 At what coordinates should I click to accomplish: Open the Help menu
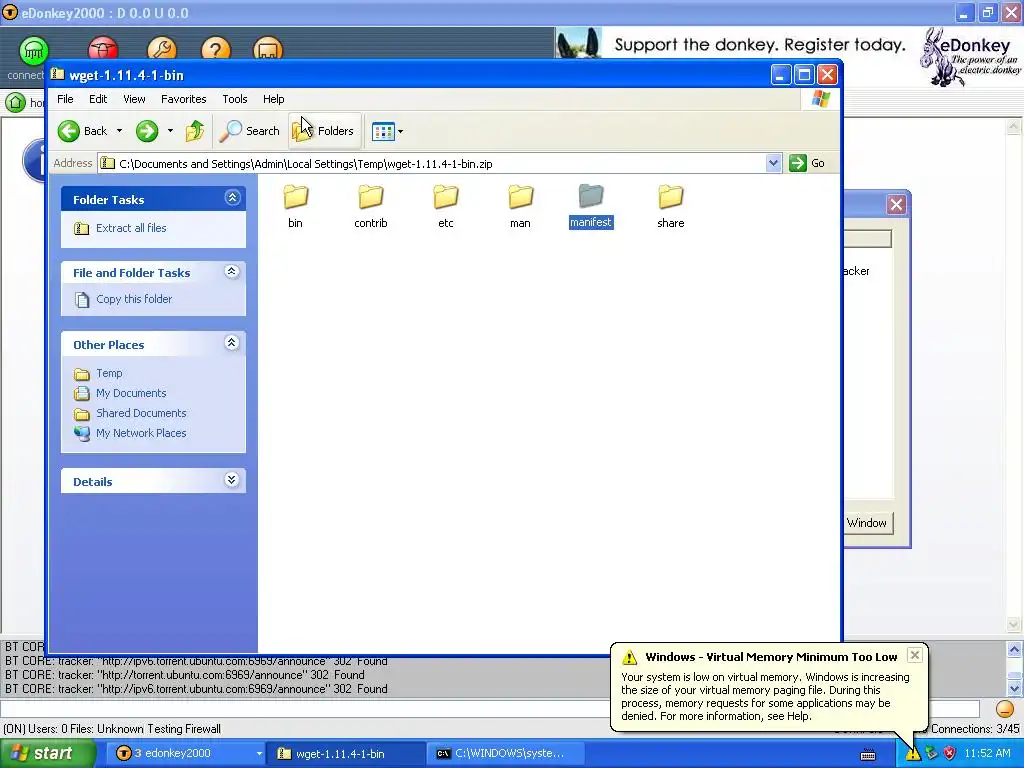coord(274,99)
